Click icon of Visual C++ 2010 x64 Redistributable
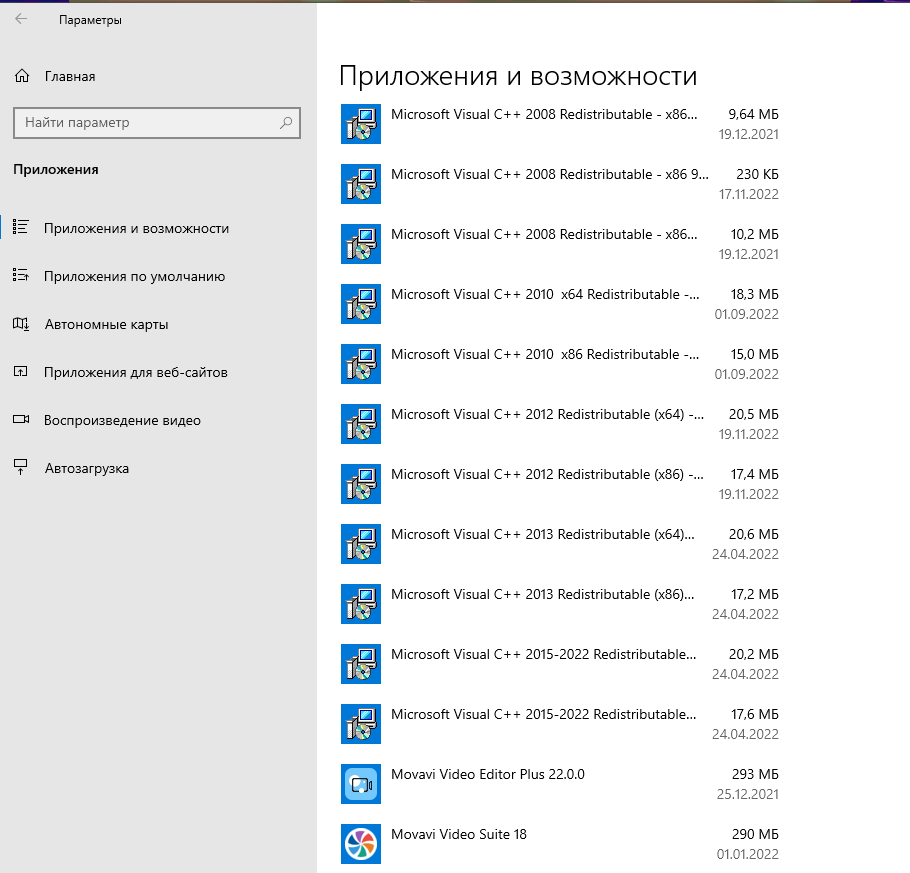 361,304
